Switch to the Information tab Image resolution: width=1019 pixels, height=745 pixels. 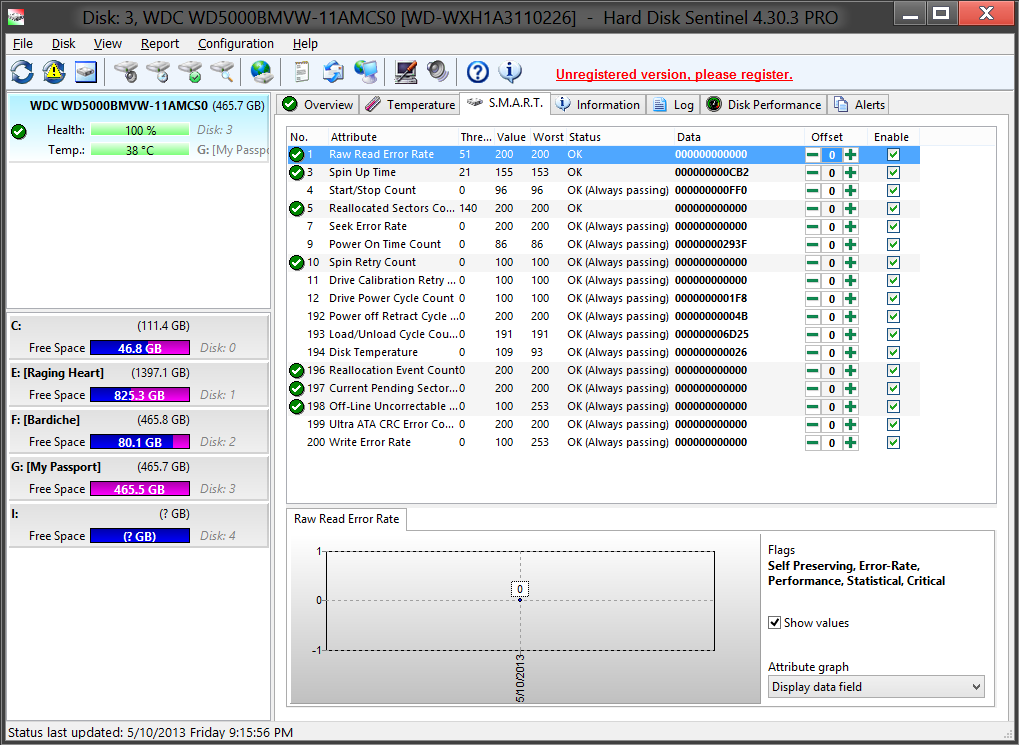tap(599, 105)
